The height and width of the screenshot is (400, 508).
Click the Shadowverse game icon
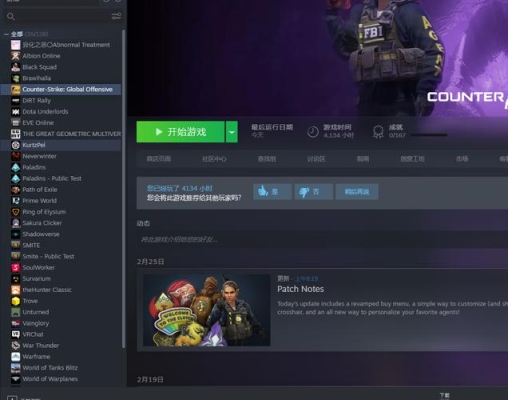coord(16,234)
